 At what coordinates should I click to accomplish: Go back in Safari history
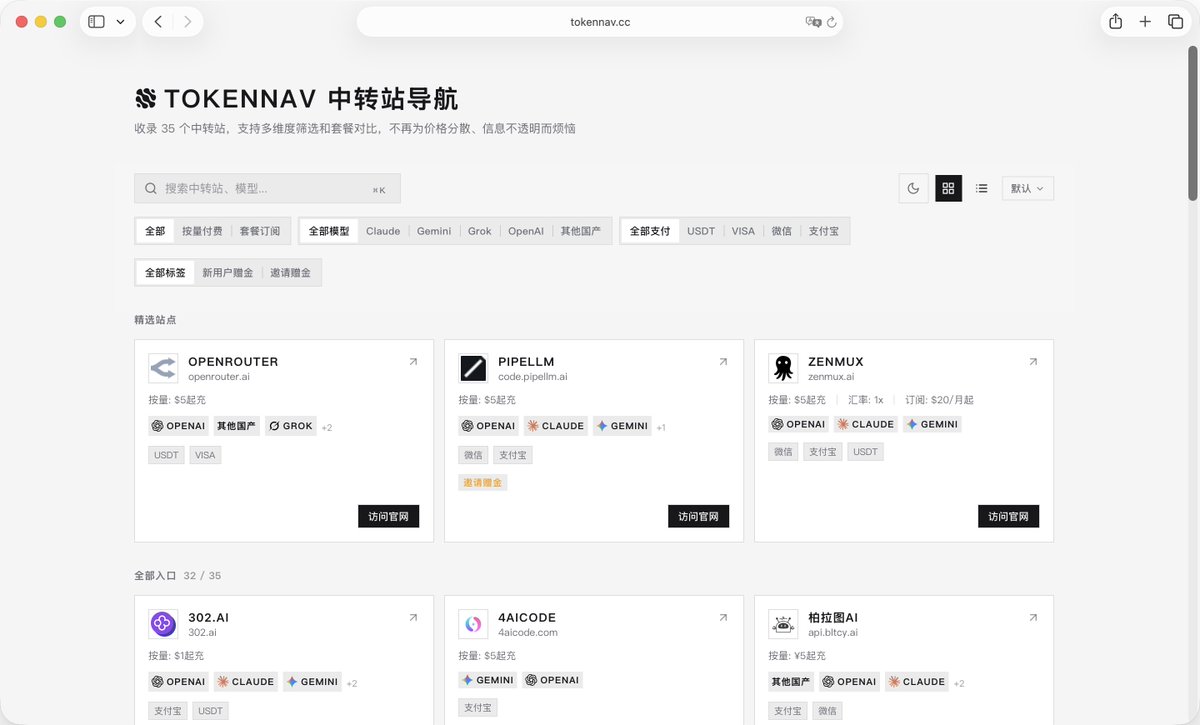(158, 21)
